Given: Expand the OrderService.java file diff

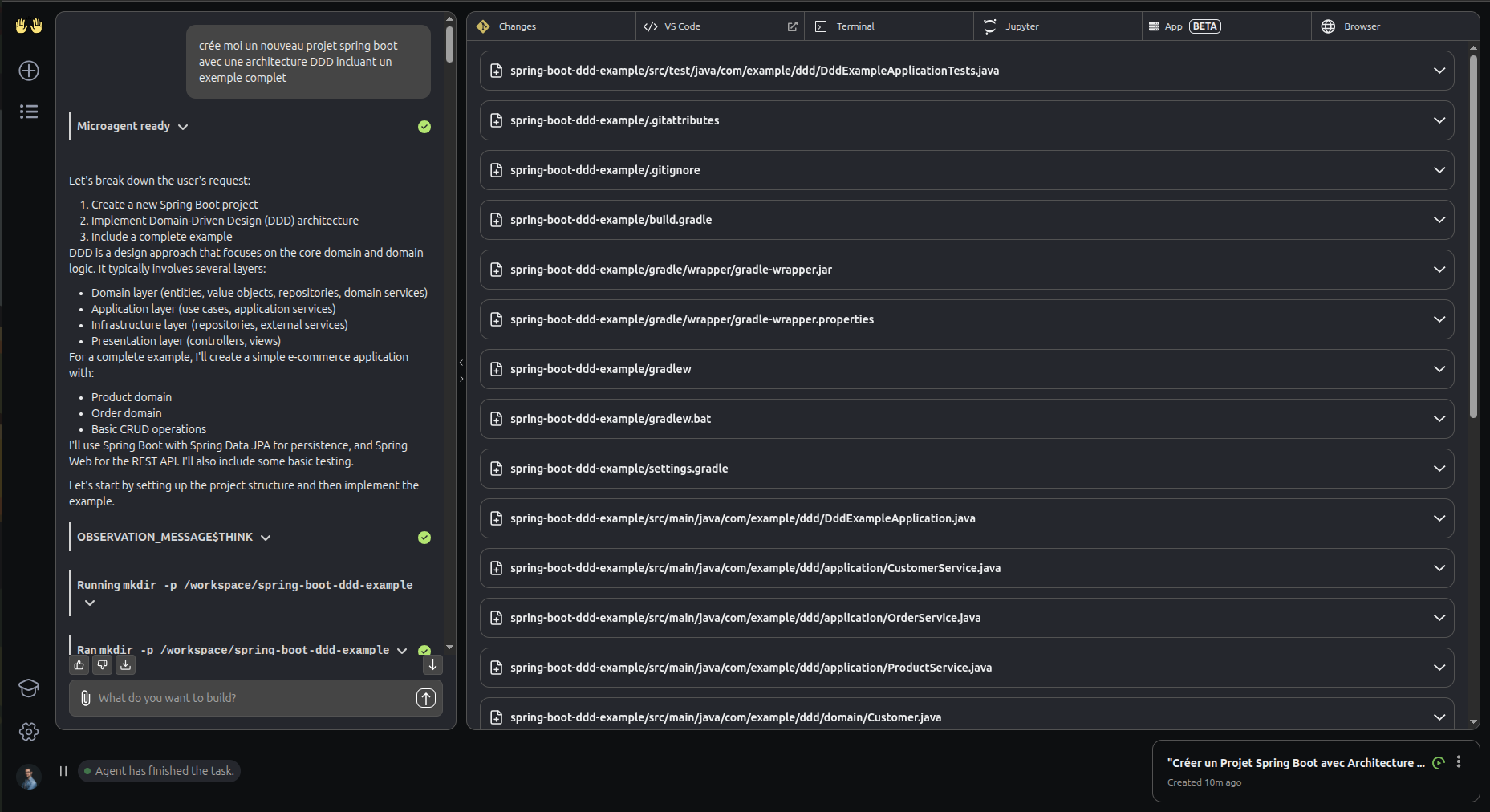Looking at the screenshot, I should coord(1439,618).
